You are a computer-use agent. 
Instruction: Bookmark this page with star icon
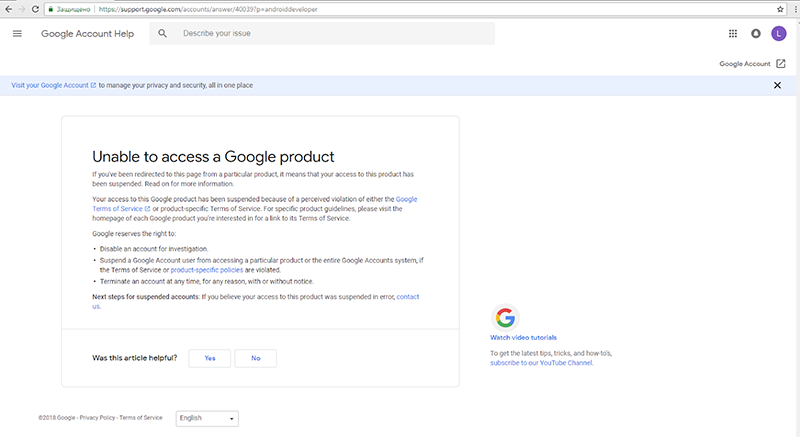coord(780,9)
